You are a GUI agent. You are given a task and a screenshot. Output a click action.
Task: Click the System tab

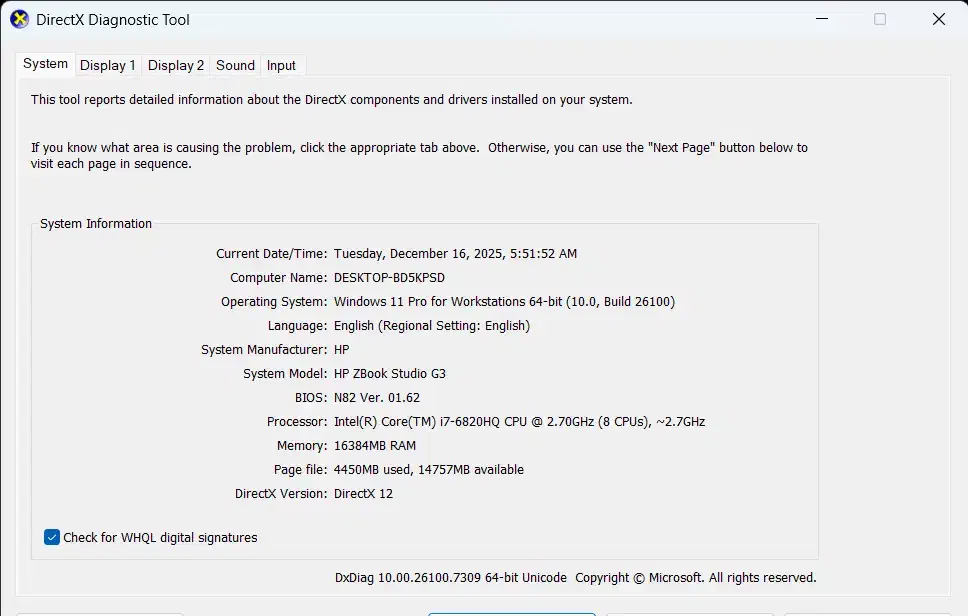tap(45, 63)
